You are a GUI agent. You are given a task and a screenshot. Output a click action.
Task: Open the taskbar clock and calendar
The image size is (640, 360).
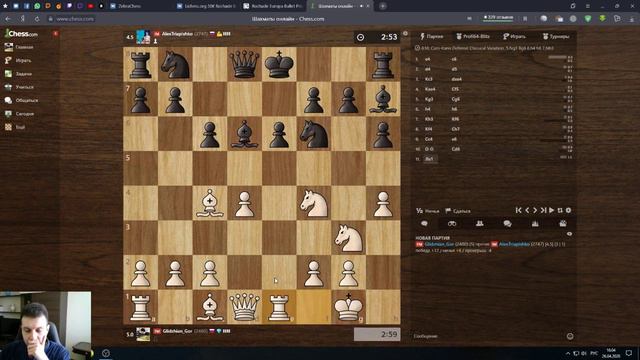click(611, 353)
